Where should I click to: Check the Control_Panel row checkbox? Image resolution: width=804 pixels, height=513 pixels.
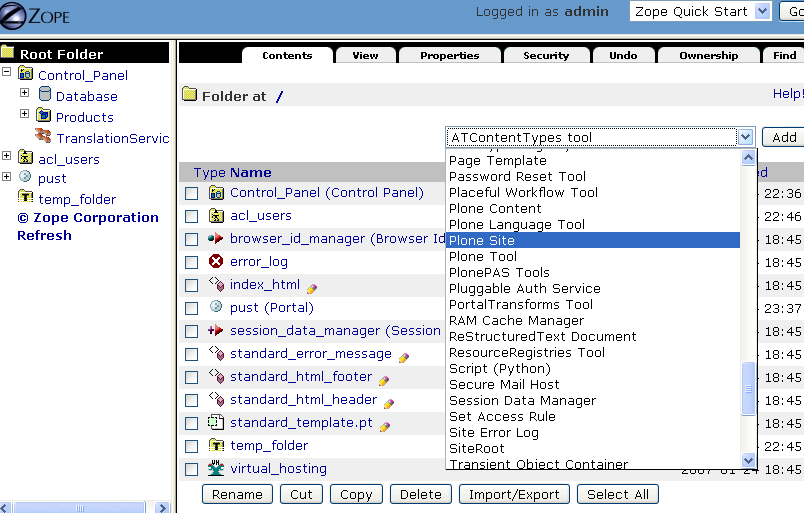tap(192, 193)
